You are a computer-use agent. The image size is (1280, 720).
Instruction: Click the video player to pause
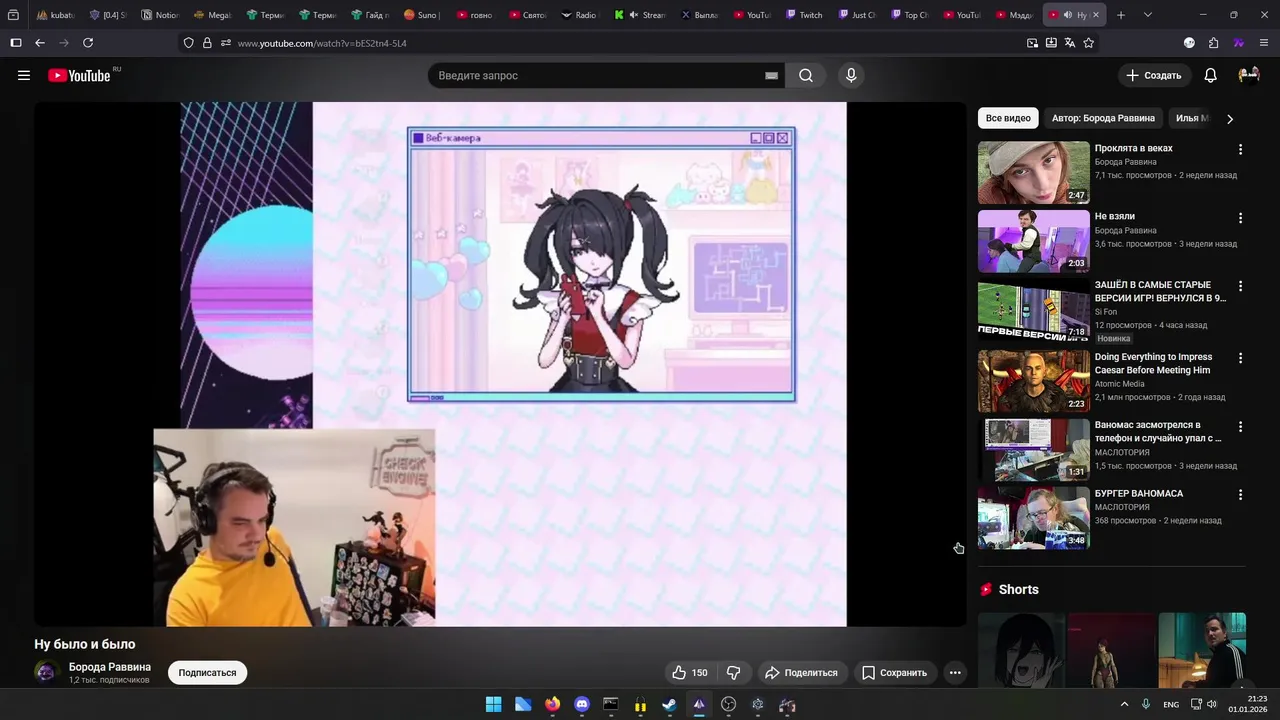click(x=500, y=364)
